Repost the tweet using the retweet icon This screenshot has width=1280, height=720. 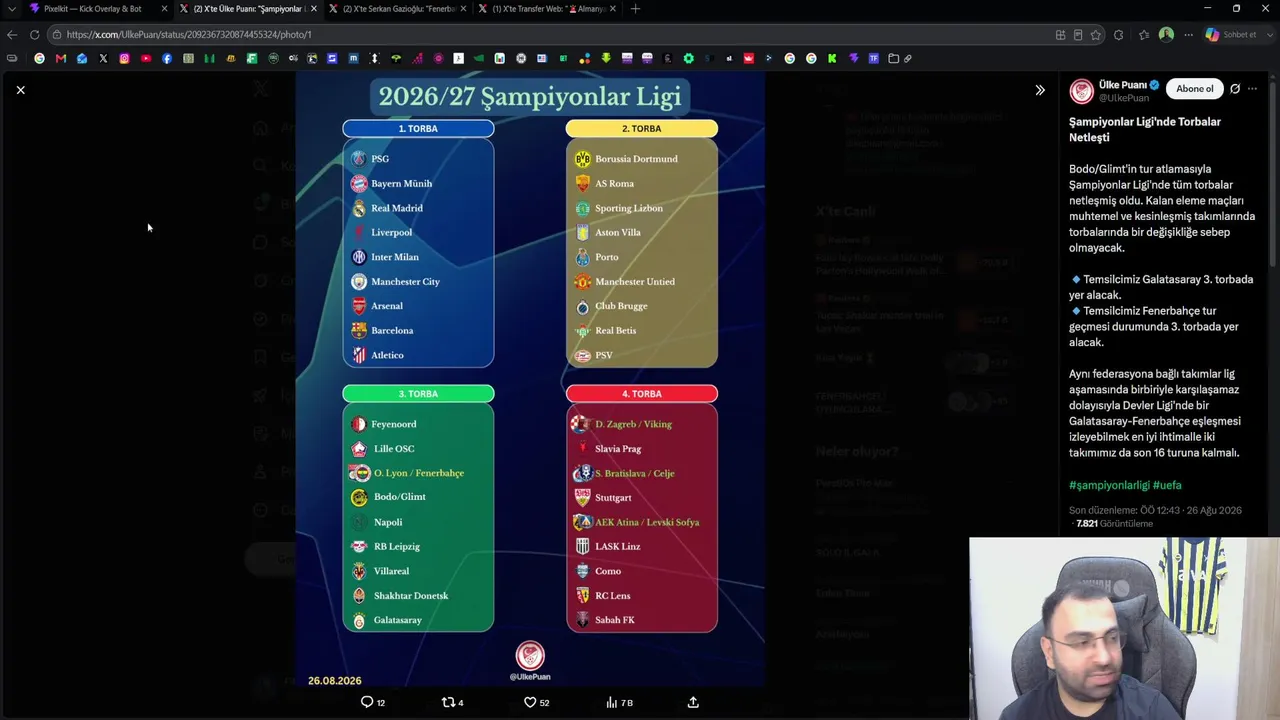coord(453,702)
